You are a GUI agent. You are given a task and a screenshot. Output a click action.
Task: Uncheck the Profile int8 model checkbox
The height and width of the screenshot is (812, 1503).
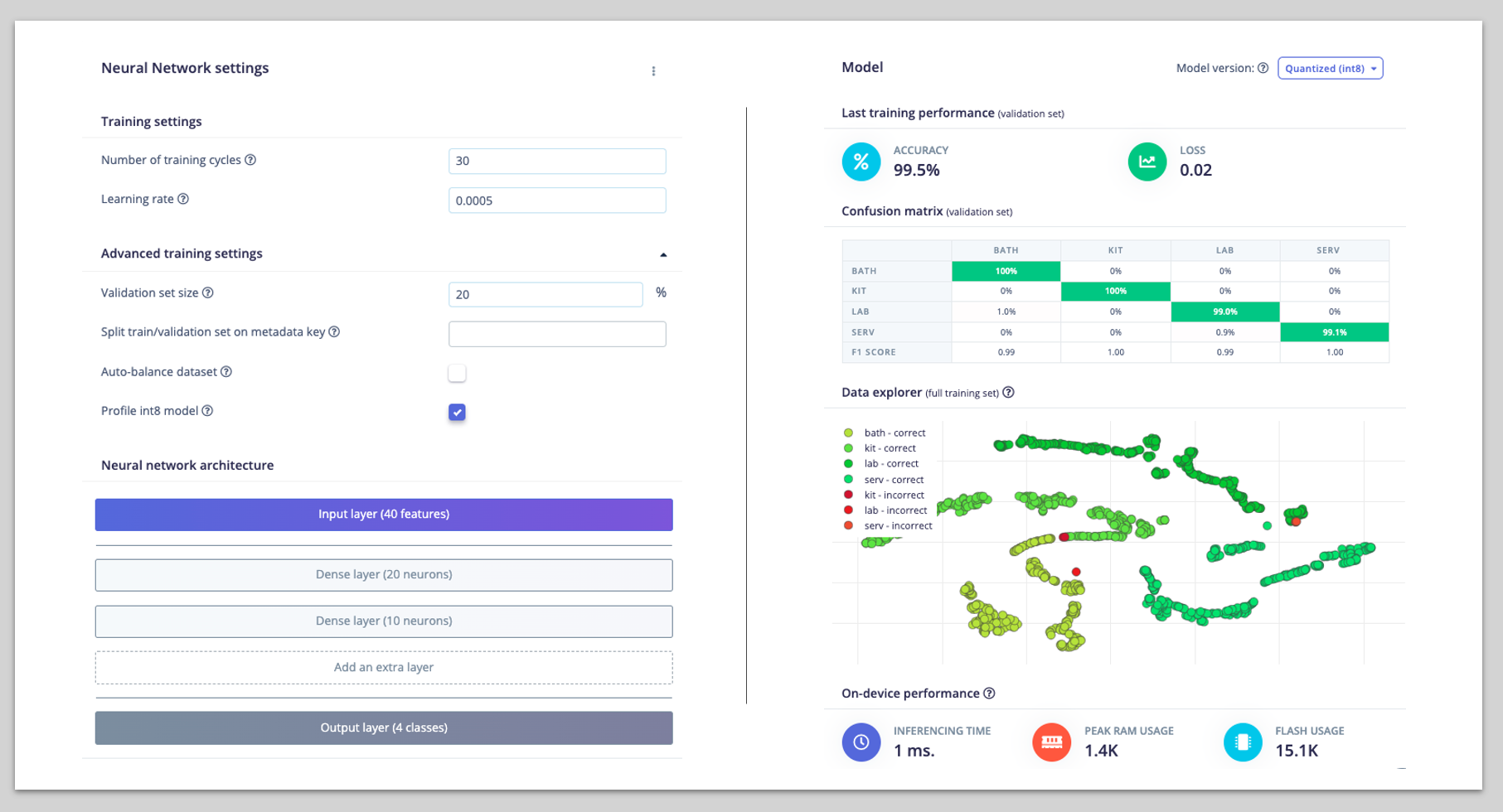click(x=457, y=412)
